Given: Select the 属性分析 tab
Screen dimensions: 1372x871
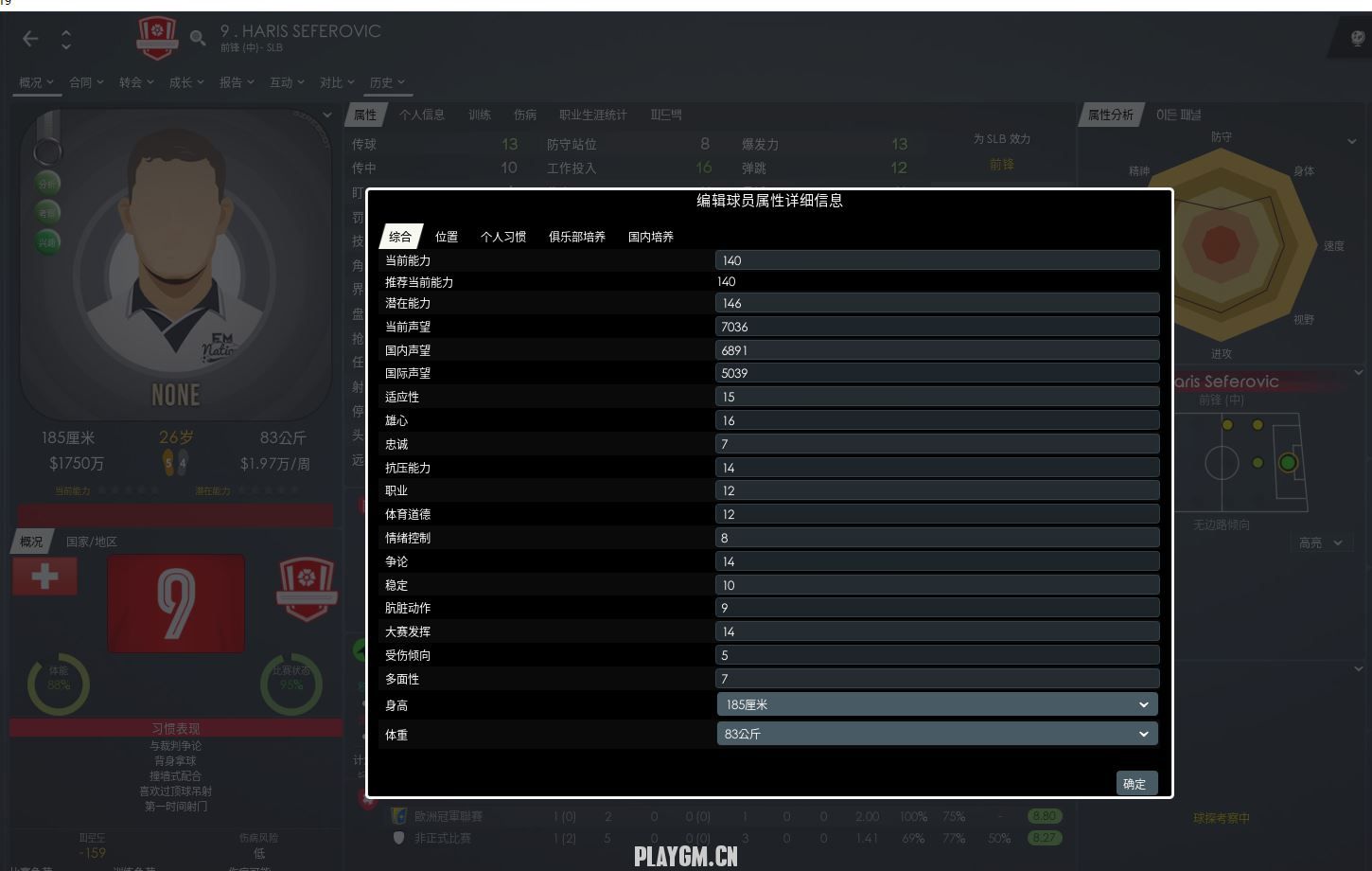Looking at the screenshot, I should 1111,115.
